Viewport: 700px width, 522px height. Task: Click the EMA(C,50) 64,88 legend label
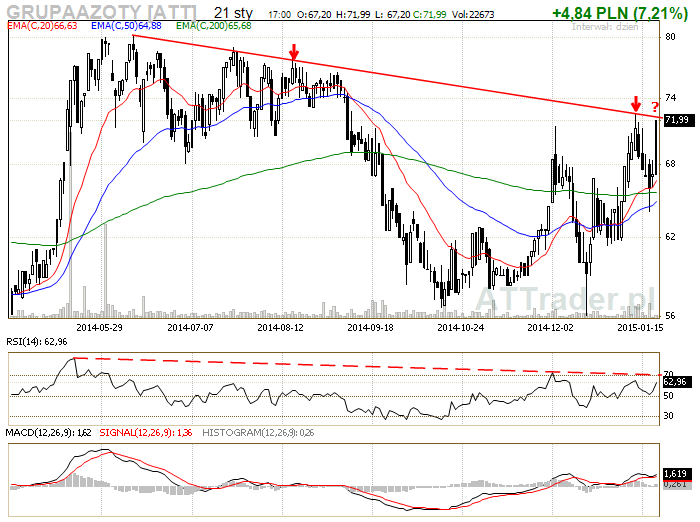pos(126,25)
